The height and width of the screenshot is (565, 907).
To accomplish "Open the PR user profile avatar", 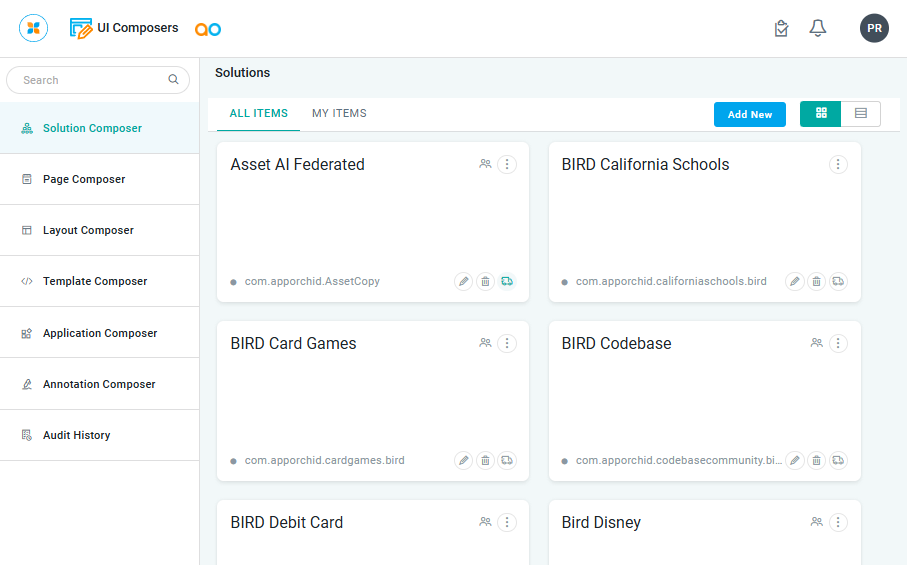I will pos(874,28).
